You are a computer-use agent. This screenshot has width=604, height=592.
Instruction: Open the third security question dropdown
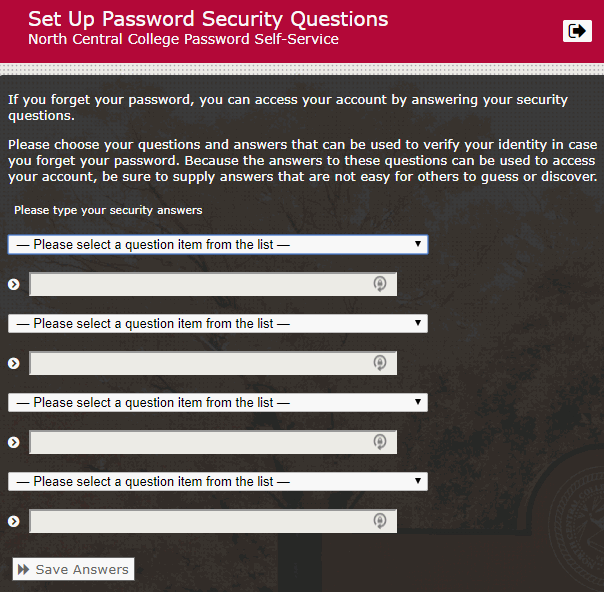217,402
